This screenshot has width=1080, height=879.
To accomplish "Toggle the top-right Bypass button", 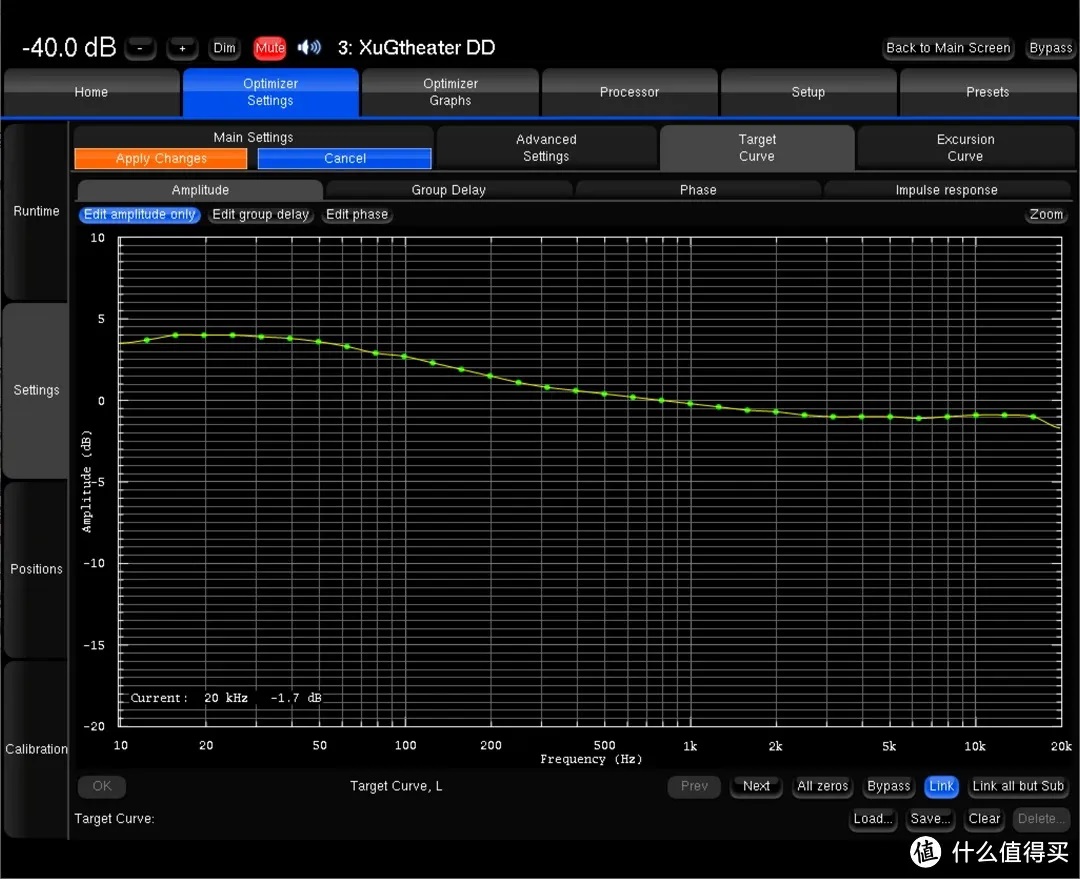I will 1050,48.
